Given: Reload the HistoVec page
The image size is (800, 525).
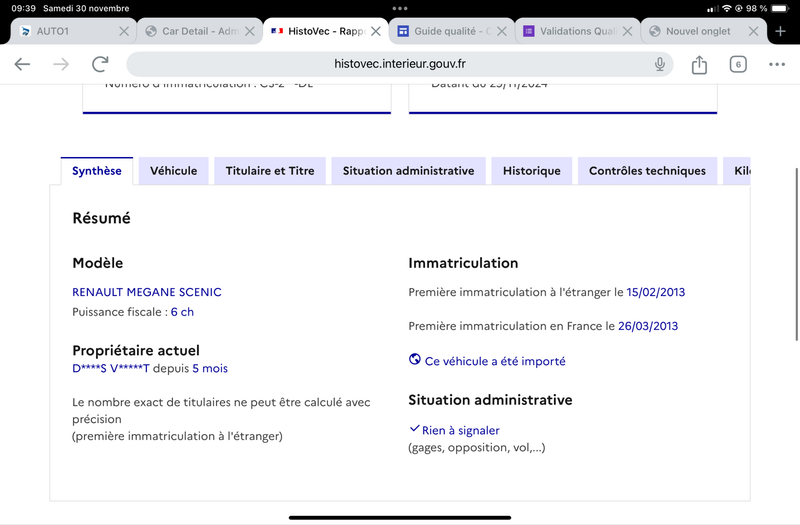Looking at the screenshot, I should click(100, 64).
